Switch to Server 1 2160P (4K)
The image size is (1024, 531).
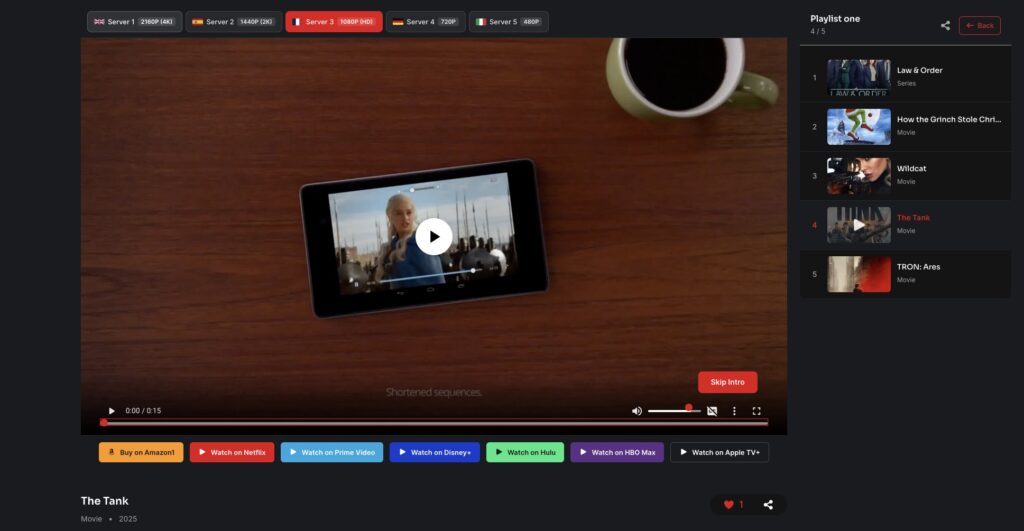[x=134, y=22]
